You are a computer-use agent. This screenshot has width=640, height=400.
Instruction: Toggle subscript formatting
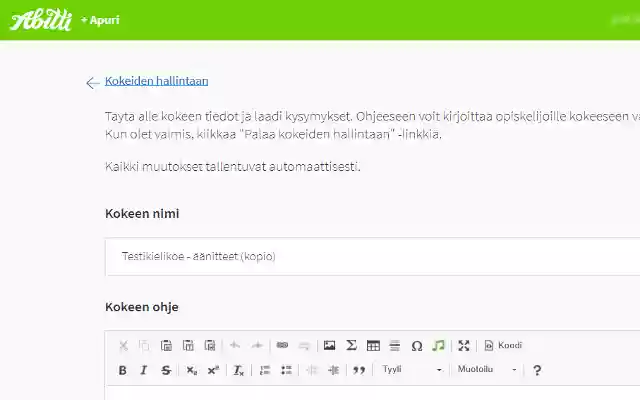pos(191,370)
